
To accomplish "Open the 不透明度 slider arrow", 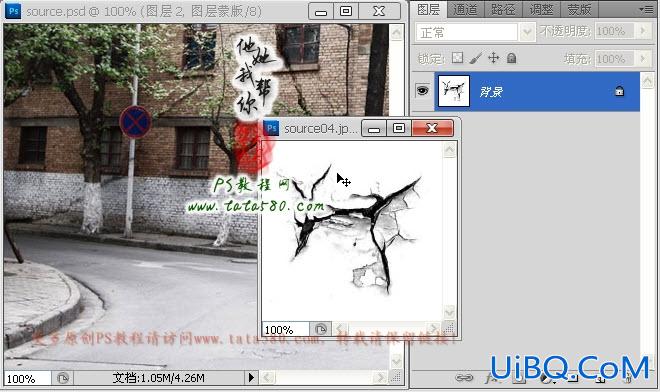I will click(643, 31).
